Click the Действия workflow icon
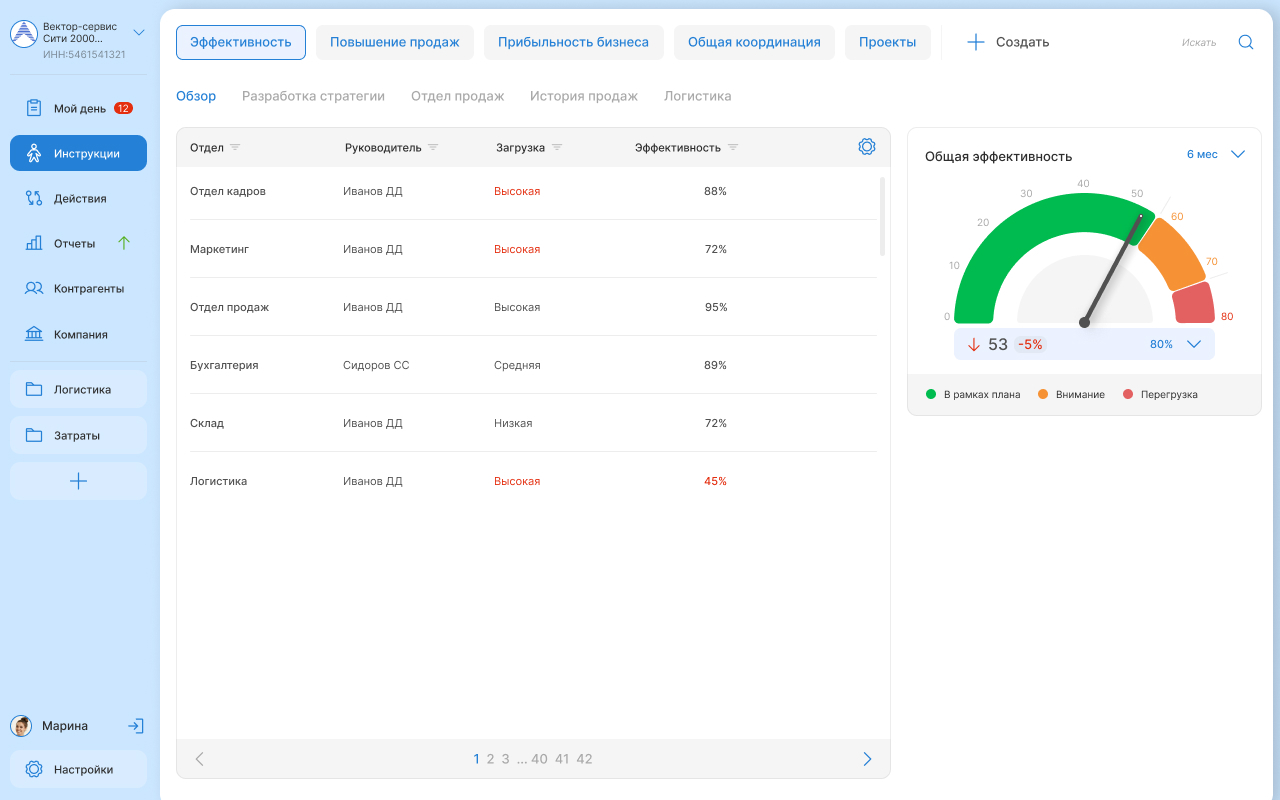Viewport: 1280px width, 800px height. 34,198
